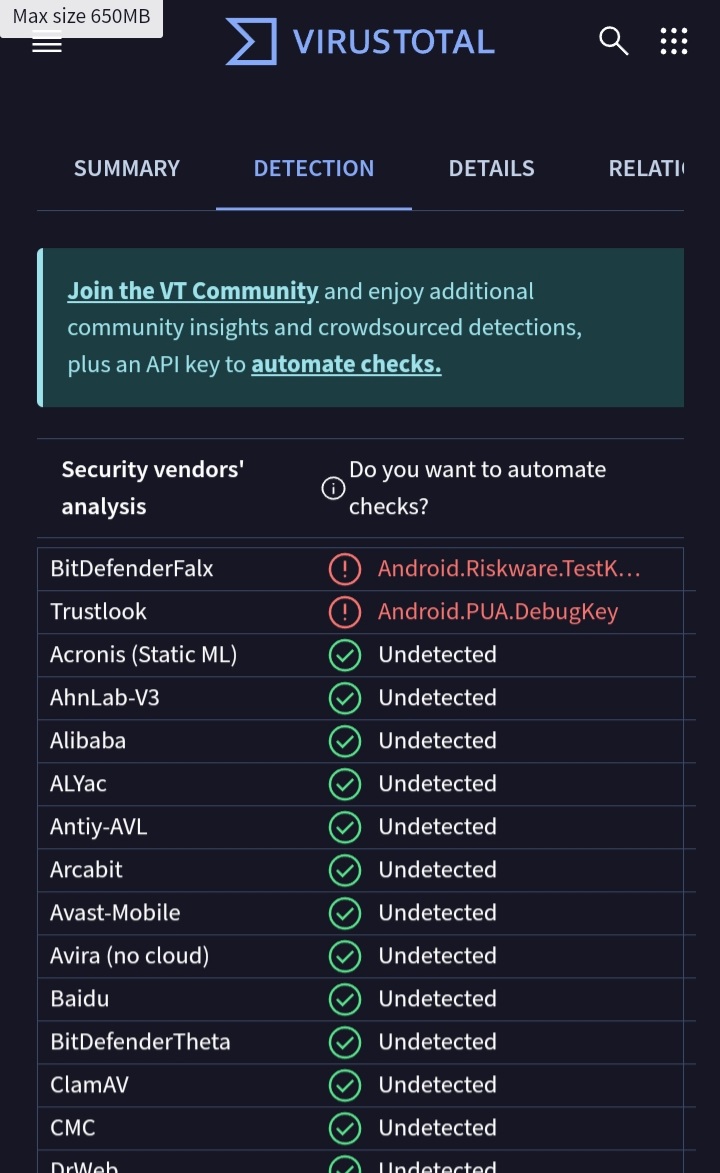The image size is (720, 1173).
Task: Open the hamburger navigation menu
Action: [x=46, y=44]
